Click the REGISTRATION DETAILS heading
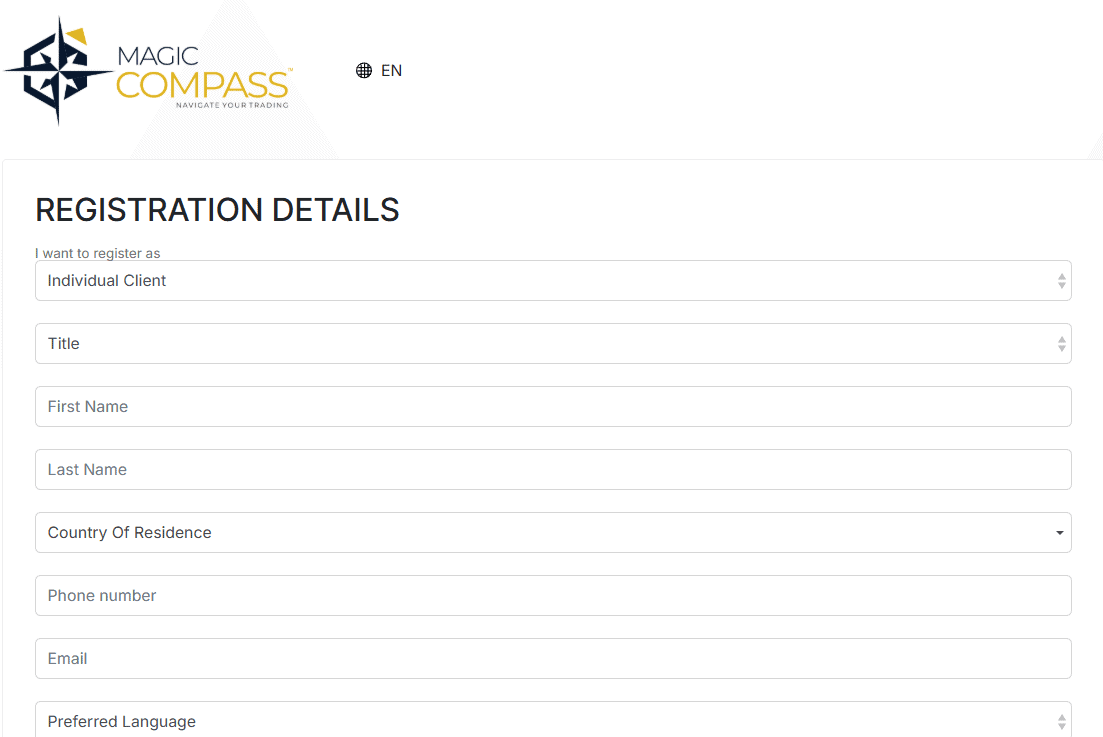The image size is (1103, 737). 217,210
